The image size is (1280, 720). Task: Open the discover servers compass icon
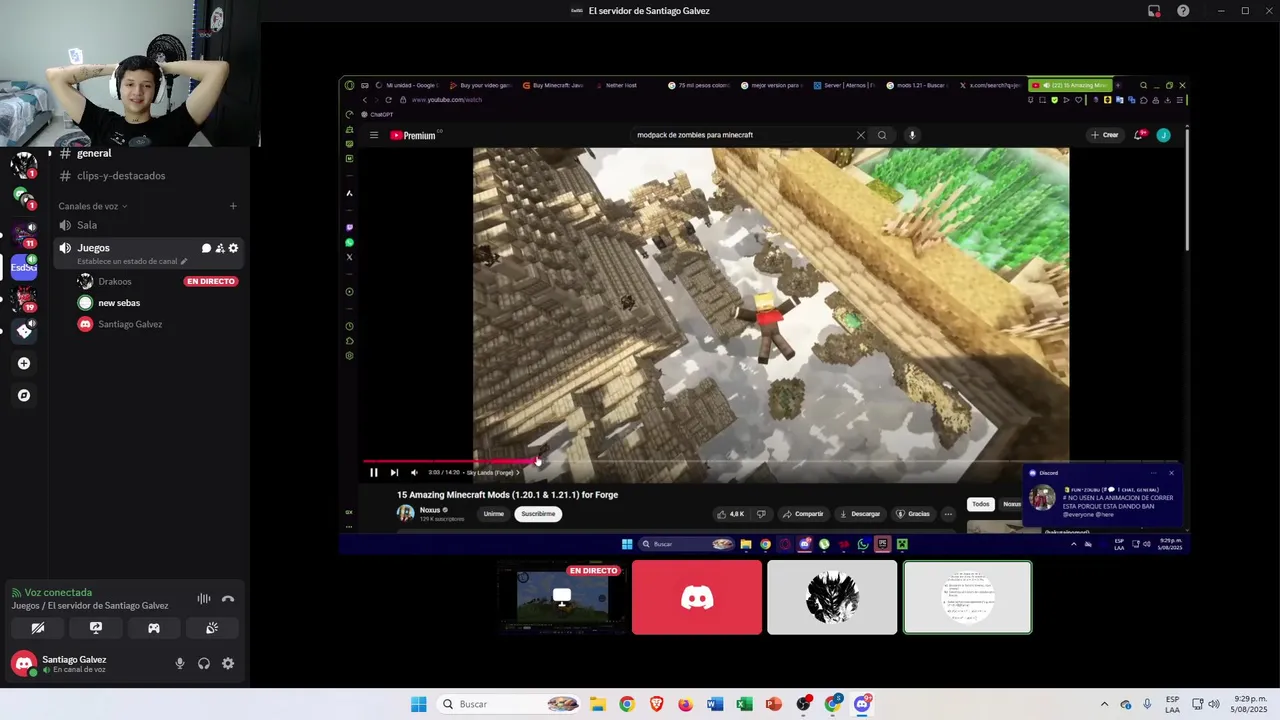coord(24,395)
